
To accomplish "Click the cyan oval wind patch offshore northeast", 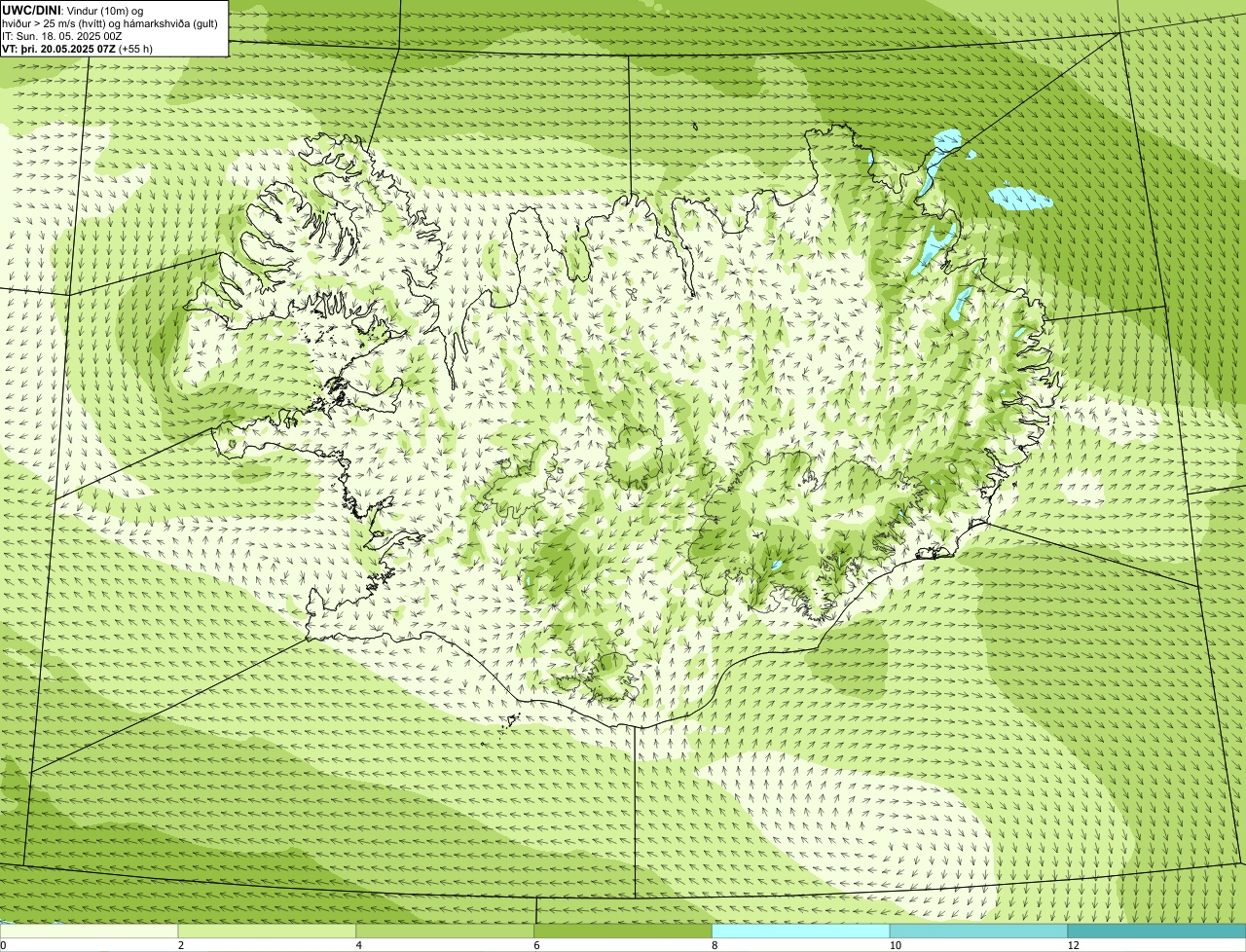I will (x=1020, y=198).
